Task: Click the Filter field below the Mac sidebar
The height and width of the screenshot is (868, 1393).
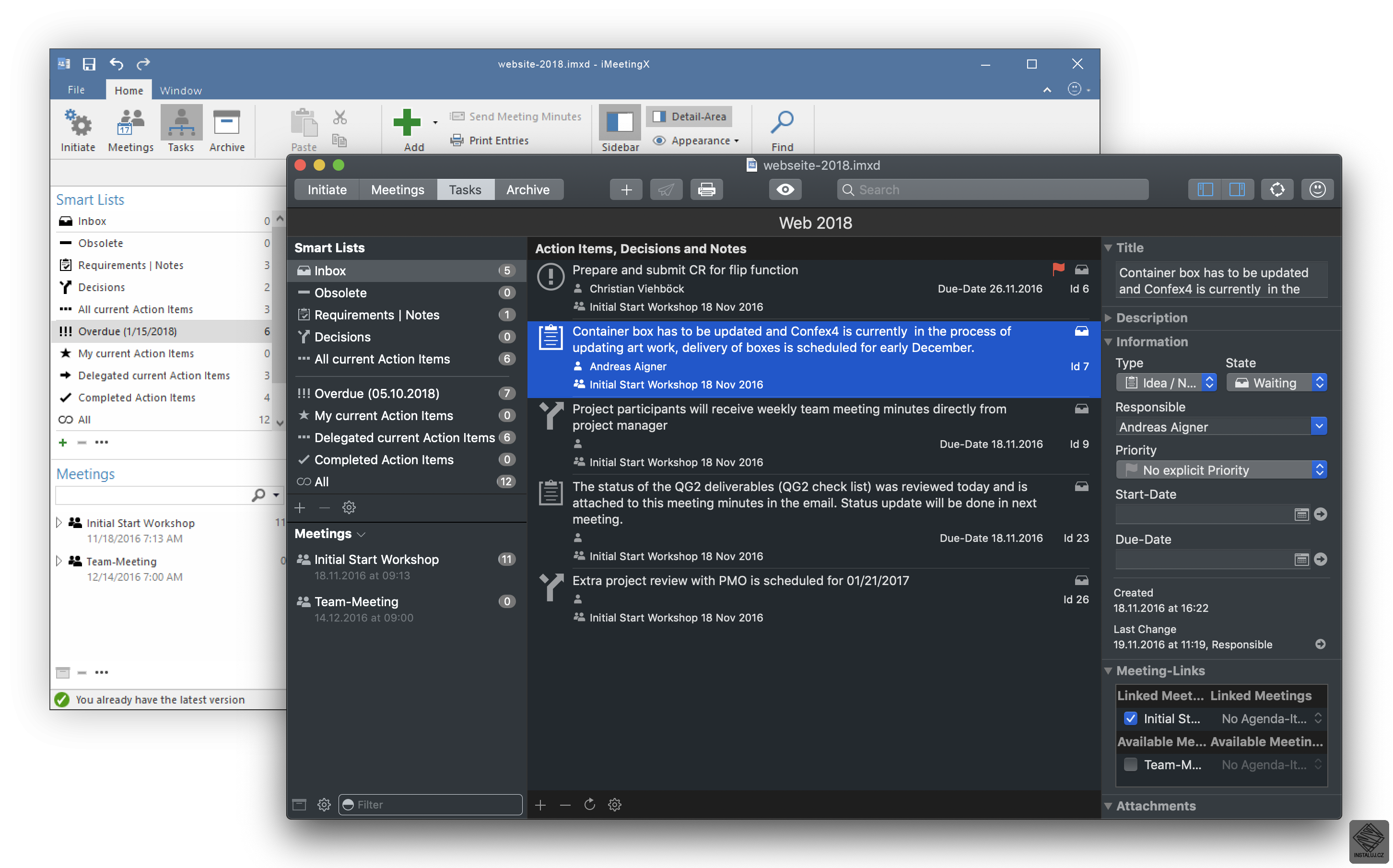Action: click(x=430, y=804)
